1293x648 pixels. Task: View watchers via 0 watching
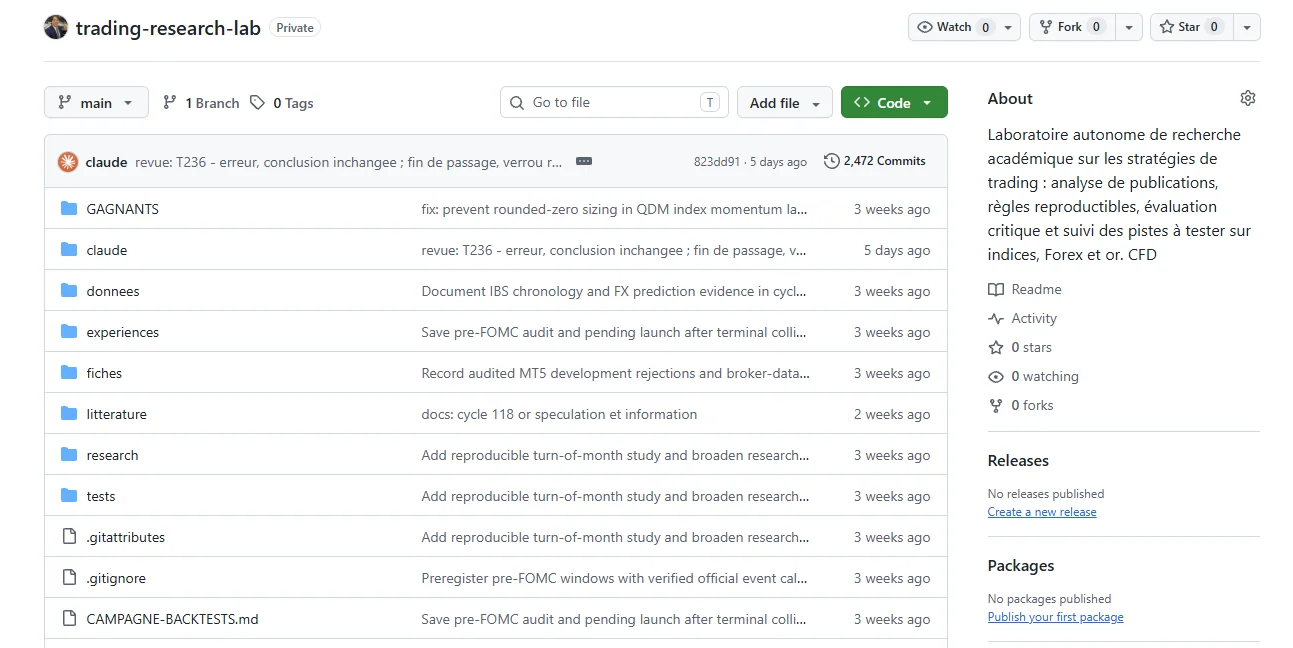pos(1033,376)
